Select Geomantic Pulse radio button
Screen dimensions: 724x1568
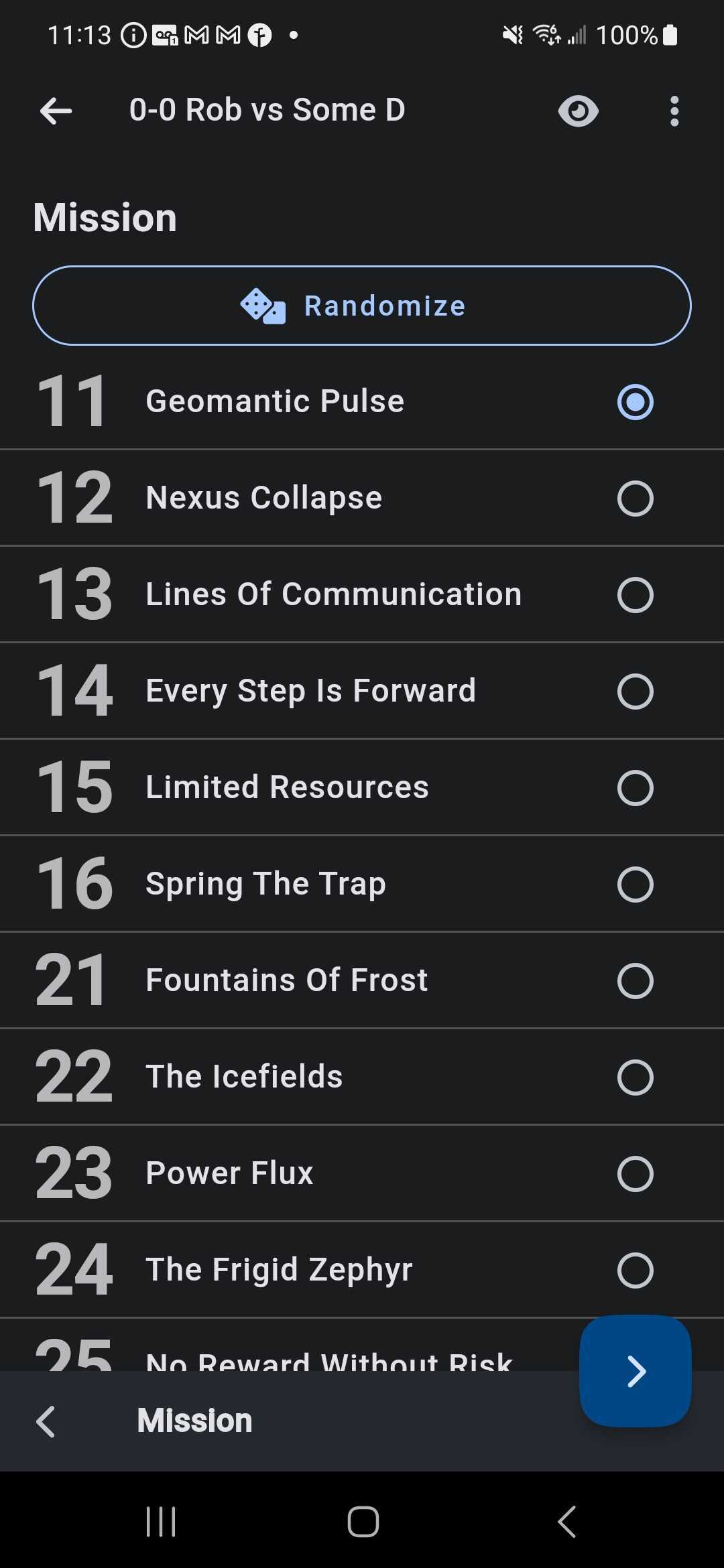(x=635, y=402)
